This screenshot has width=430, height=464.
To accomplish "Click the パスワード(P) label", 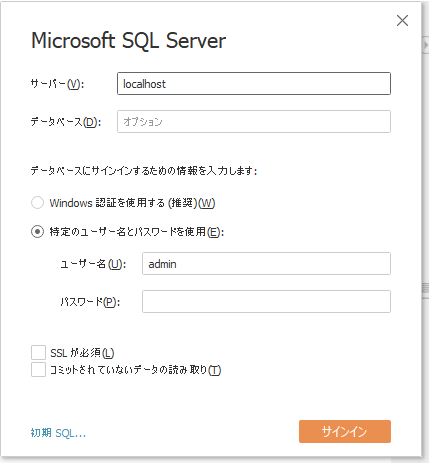I will click(x=90, y=302).
